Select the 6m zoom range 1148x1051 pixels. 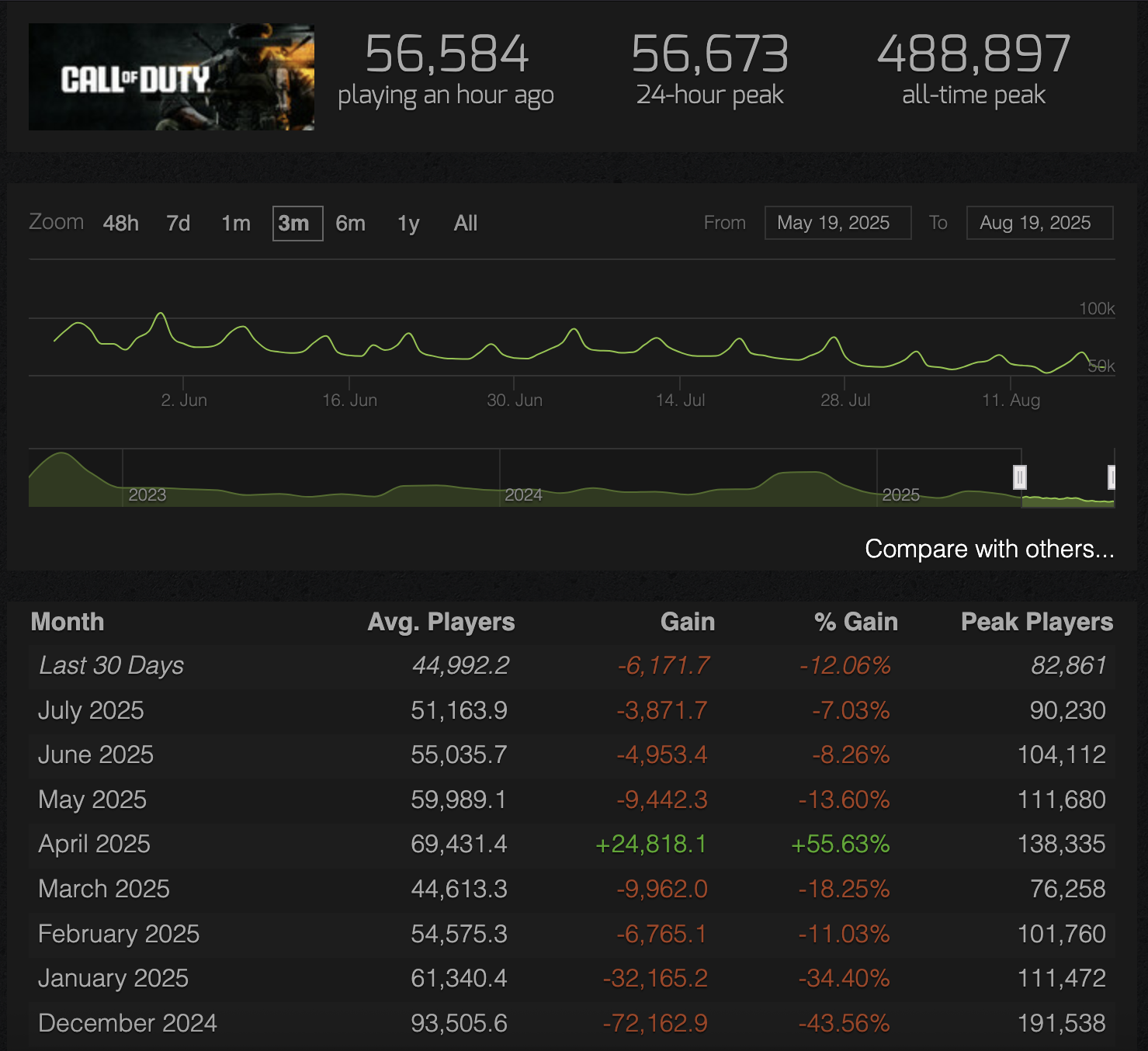tap(350, 224)
